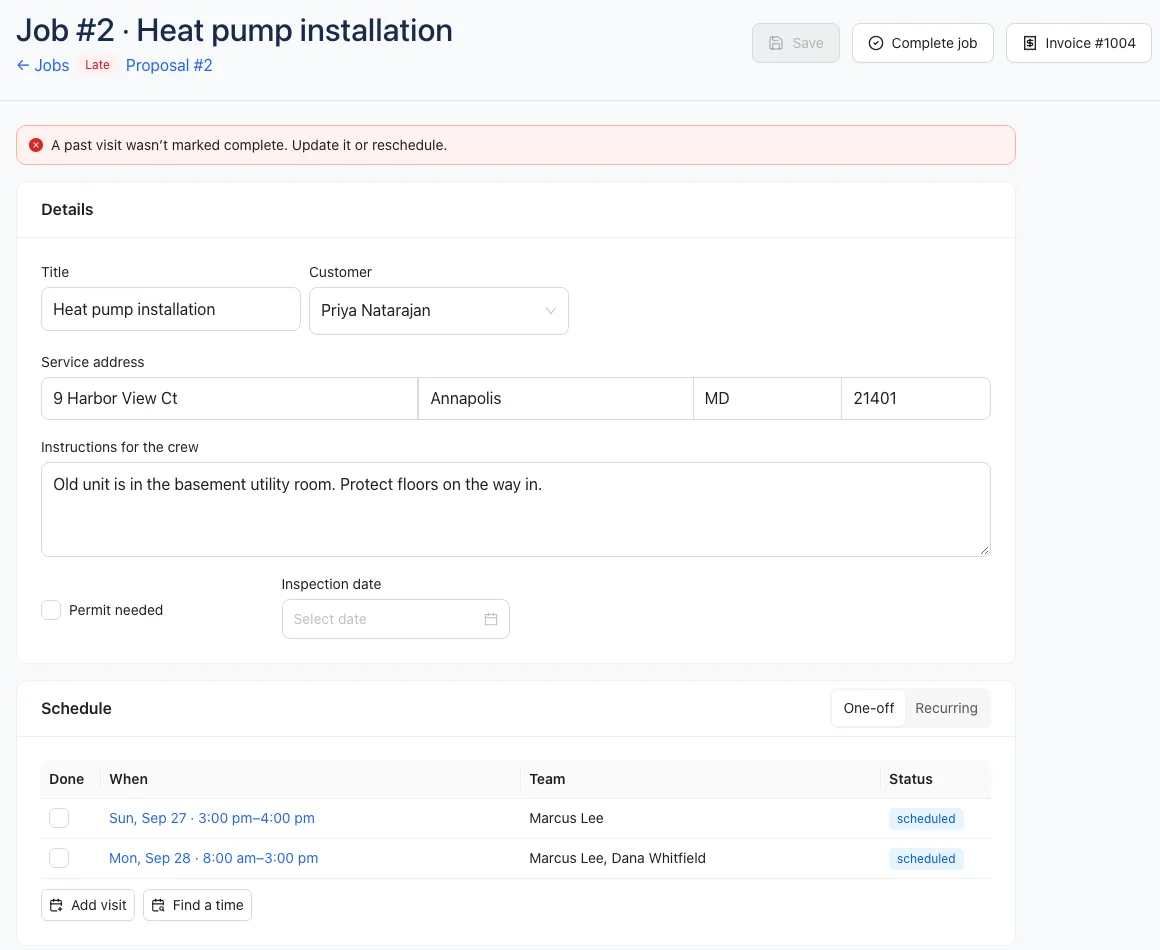This screenshot has height=950, width=1160.
Task: Click the Add visit button
Action: 88,905
